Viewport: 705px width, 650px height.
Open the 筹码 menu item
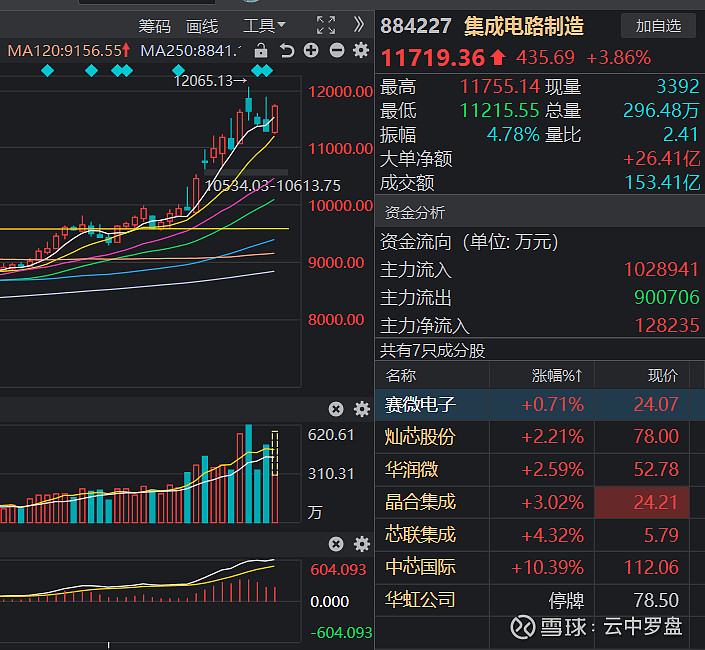coord(155,25)
